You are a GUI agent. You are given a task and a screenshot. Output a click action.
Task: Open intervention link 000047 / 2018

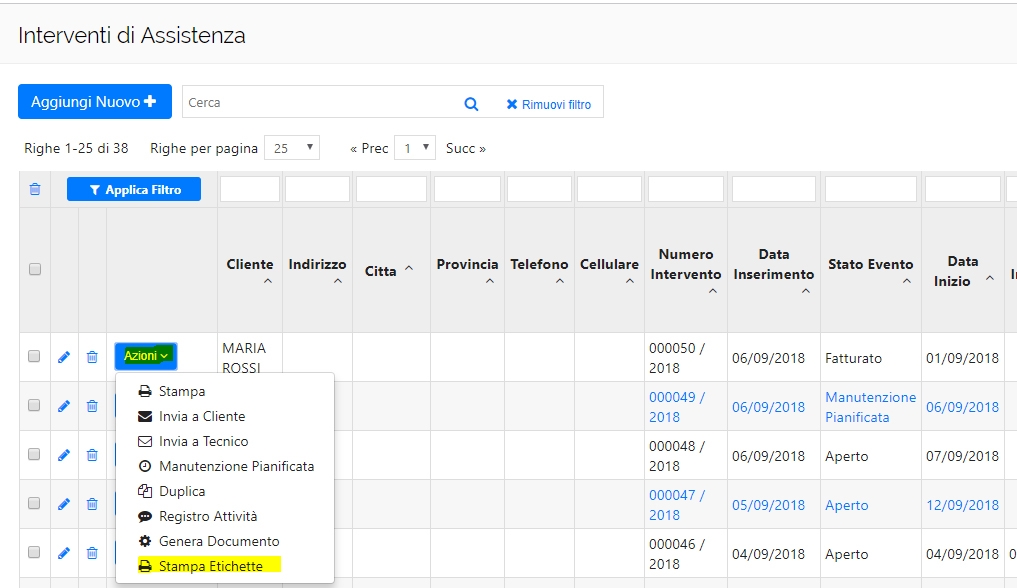point(677,505)
